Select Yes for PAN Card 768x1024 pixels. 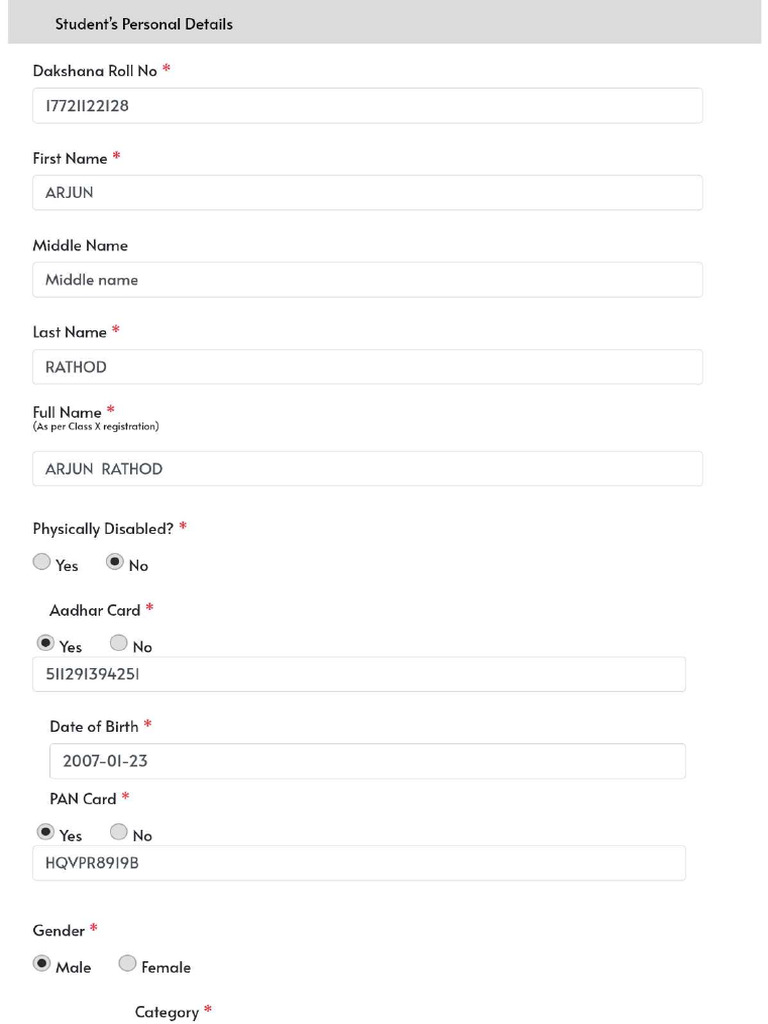tap(46, 832)
